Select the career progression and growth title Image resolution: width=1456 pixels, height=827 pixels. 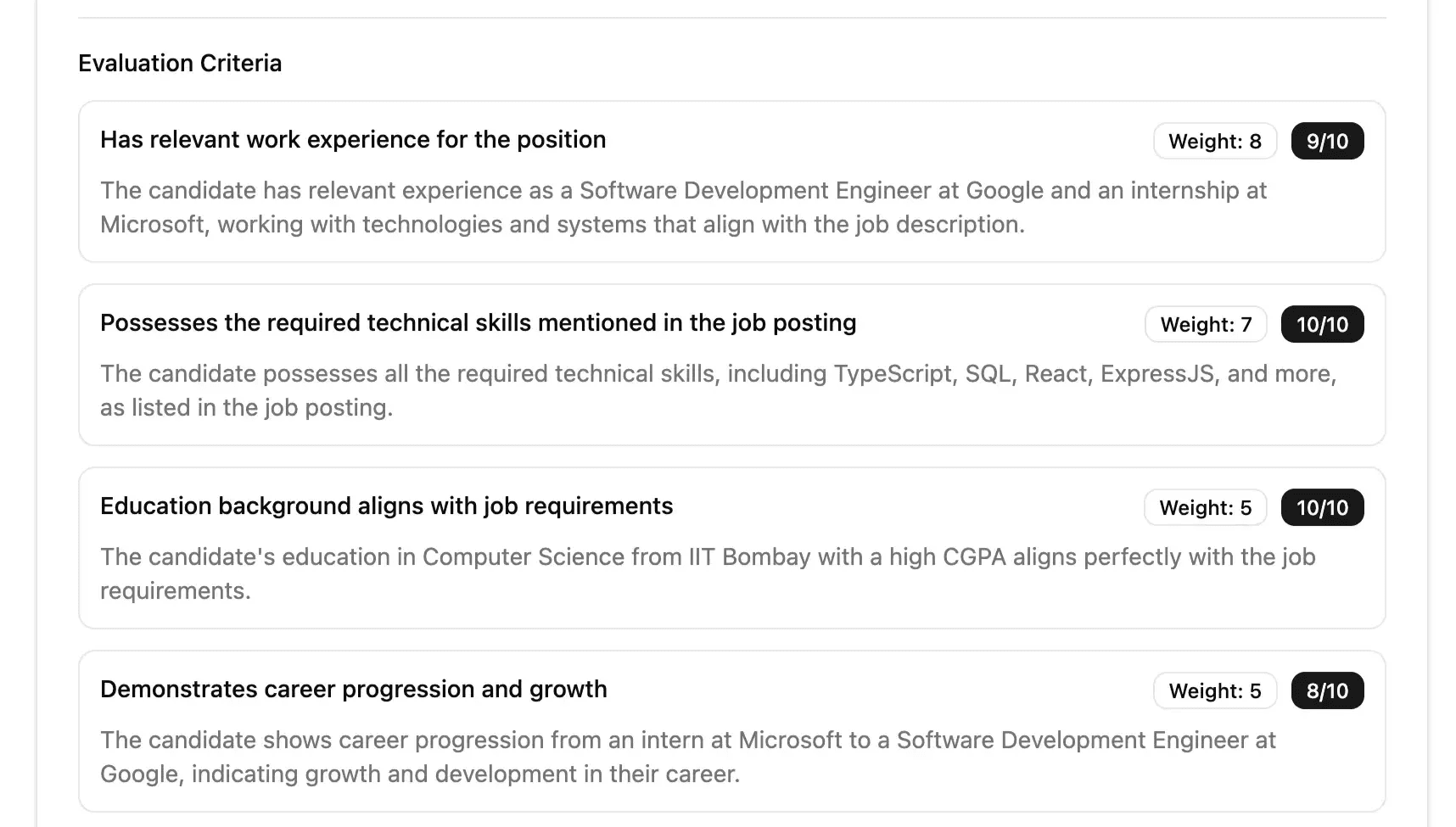click(x=353, y=690)
